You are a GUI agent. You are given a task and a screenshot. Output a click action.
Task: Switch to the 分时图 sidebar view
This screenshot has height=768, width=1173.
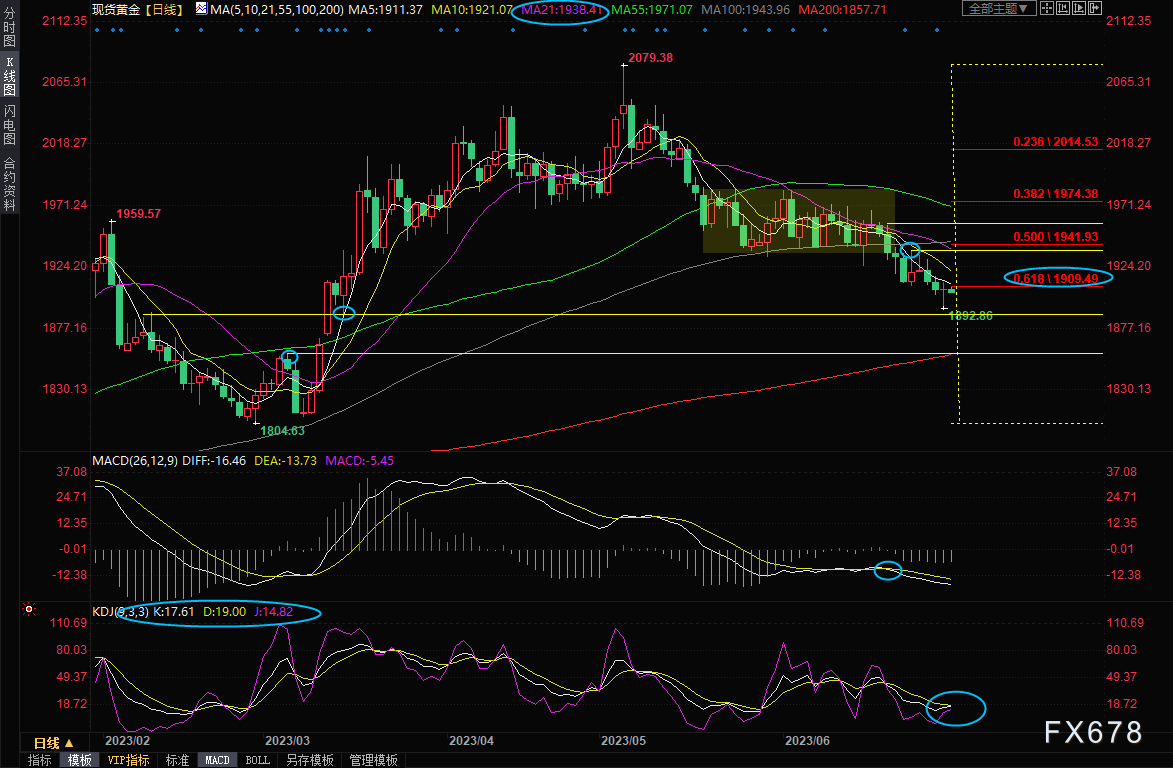(x=10, y=27)
